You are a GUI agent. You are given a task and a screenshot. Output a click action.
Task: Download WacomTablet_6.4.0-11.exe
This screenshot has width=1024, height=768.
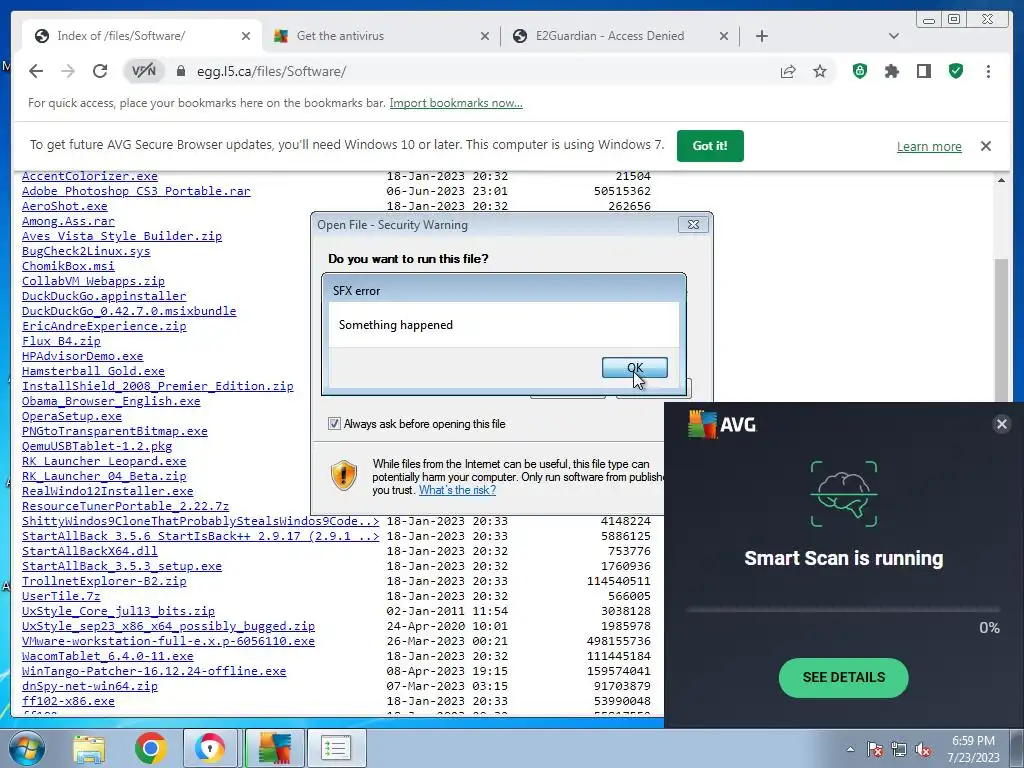(107, 656)
